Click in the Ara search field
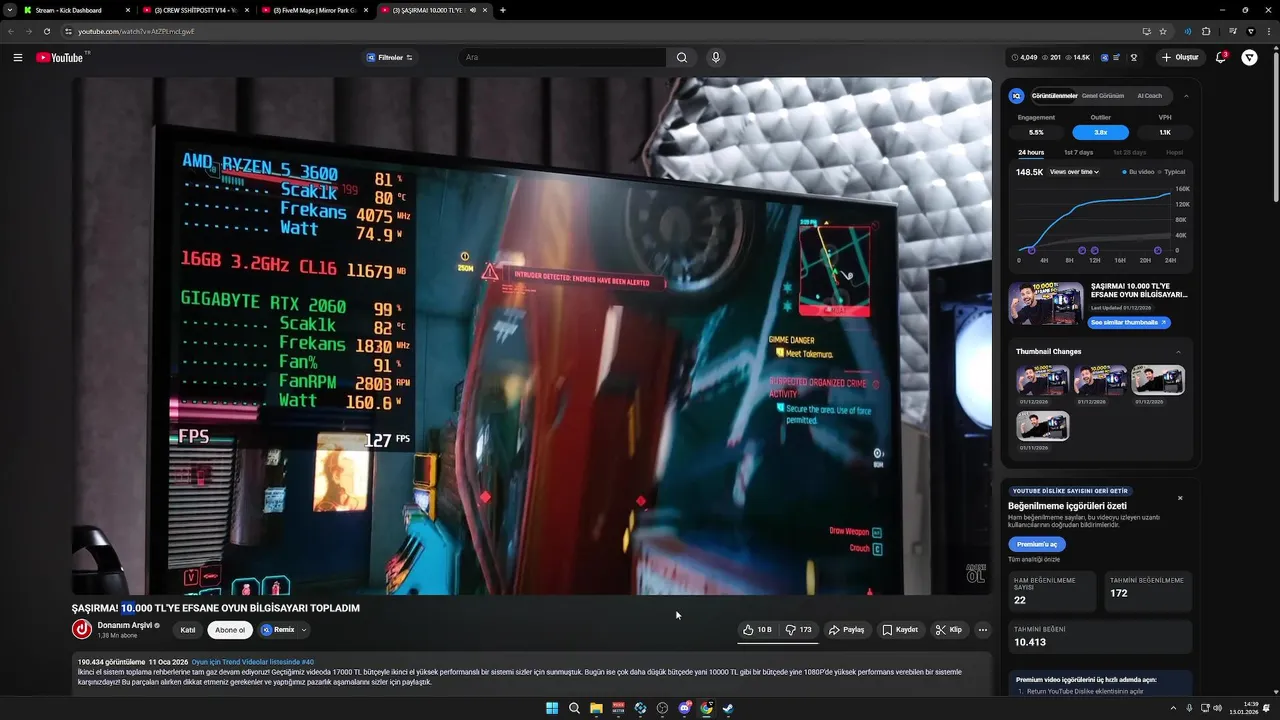 pyautogui.click(x=563, y=57)
